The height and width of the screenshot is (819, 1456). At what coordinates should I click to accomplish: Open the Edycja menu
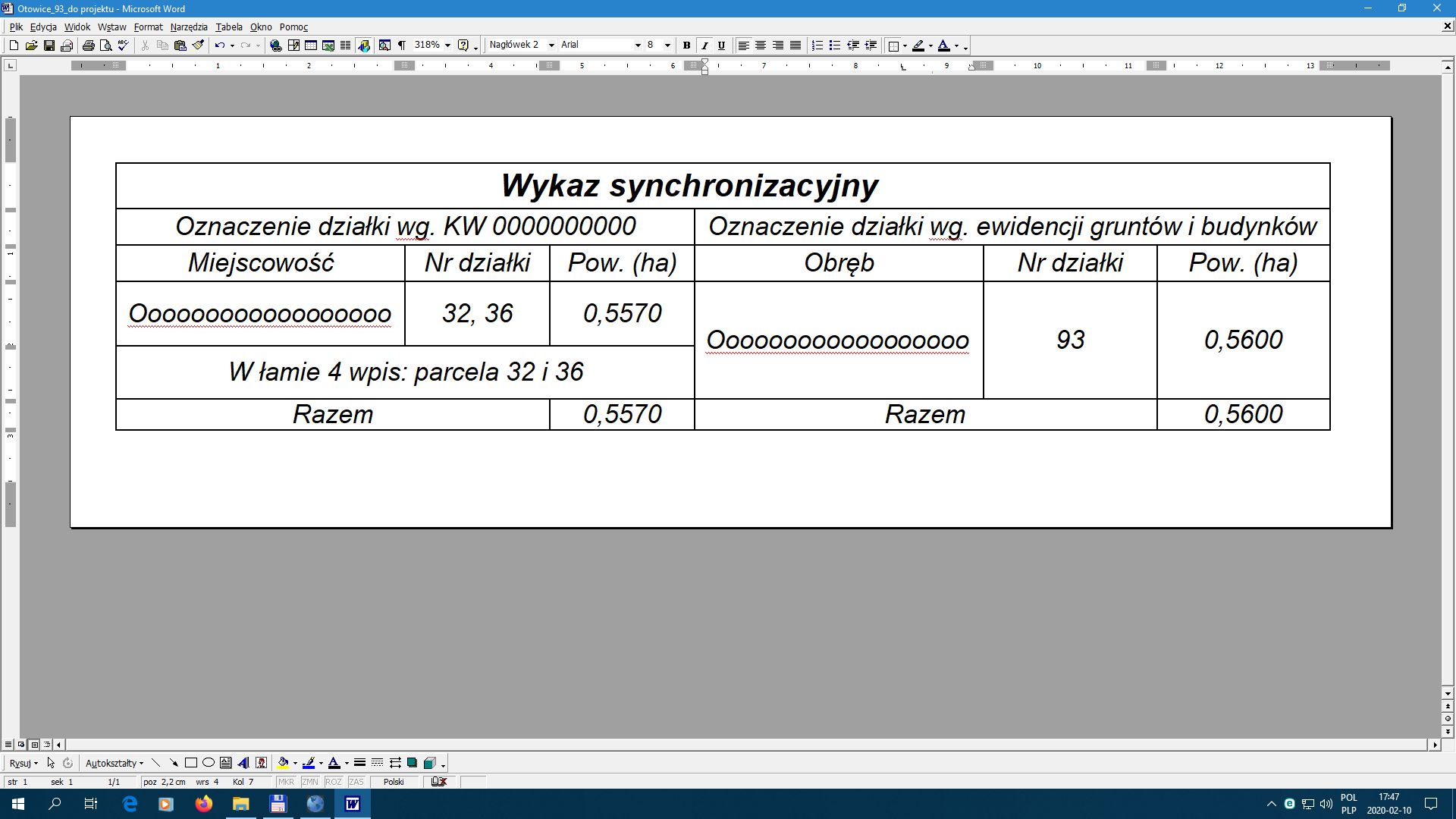point(43,27)
